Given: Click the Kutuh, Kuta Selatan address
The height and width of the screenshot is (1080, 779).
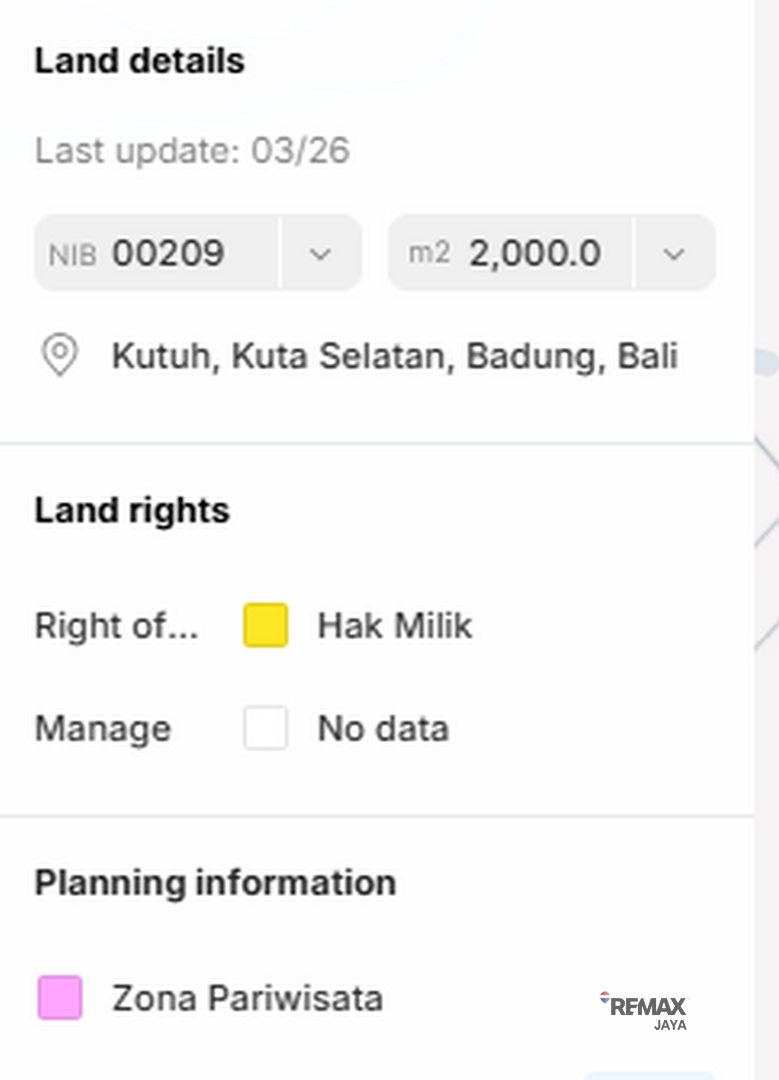Looking at the screenshot, I should coord(395,356).
